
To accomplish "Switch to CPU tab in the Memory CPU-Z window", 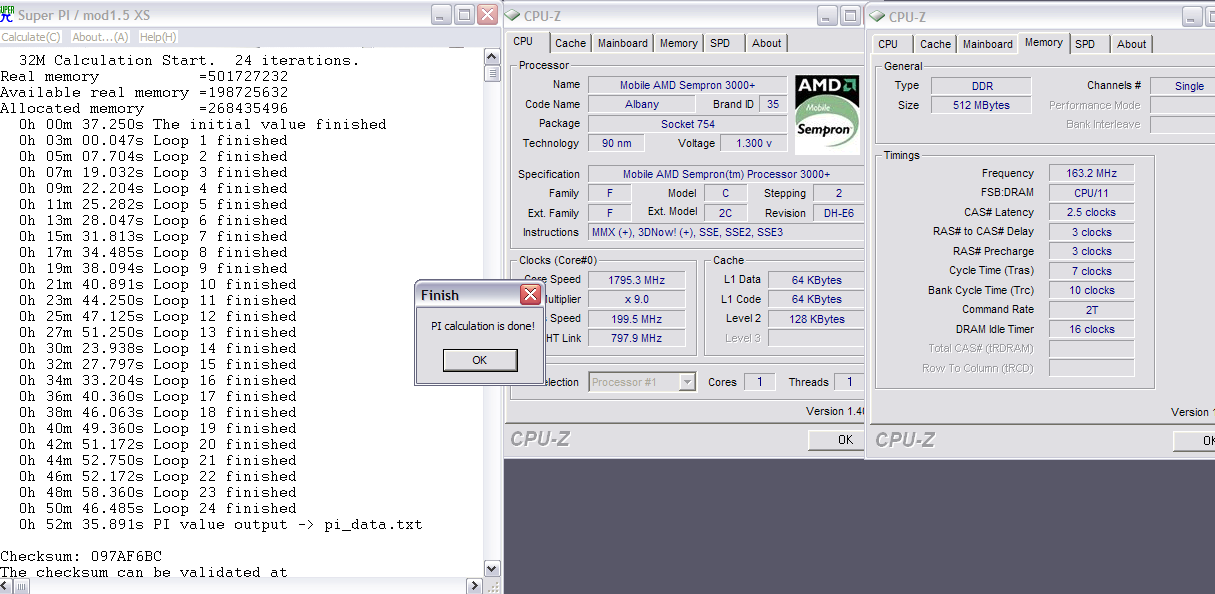I will 888,44.
